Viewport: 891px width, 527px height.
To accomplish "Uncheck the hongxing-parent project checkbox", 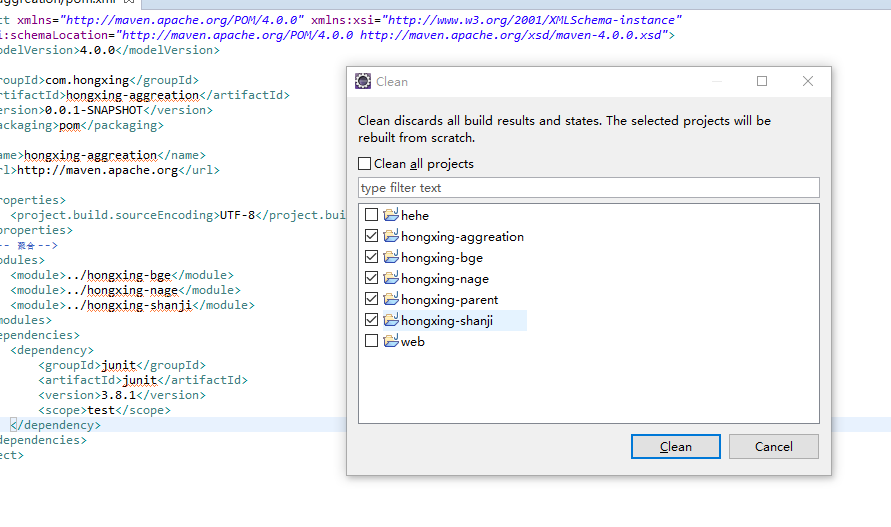I will coord(371,299).
